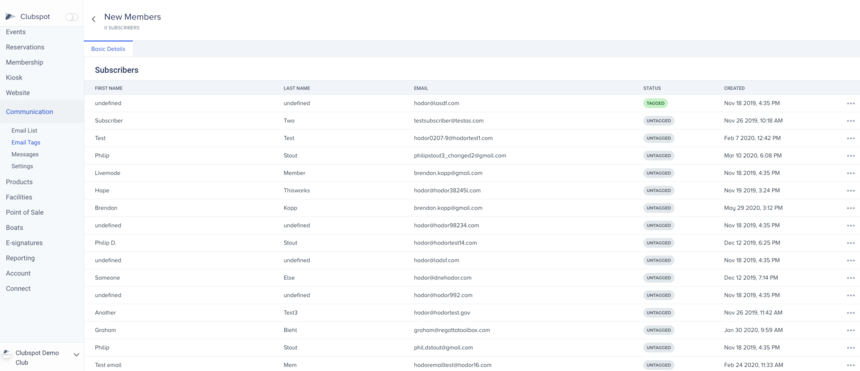Click email graham@regattatoolbox.com
Viewport: 860px width, 371px height.
click(x=452, y=330)
